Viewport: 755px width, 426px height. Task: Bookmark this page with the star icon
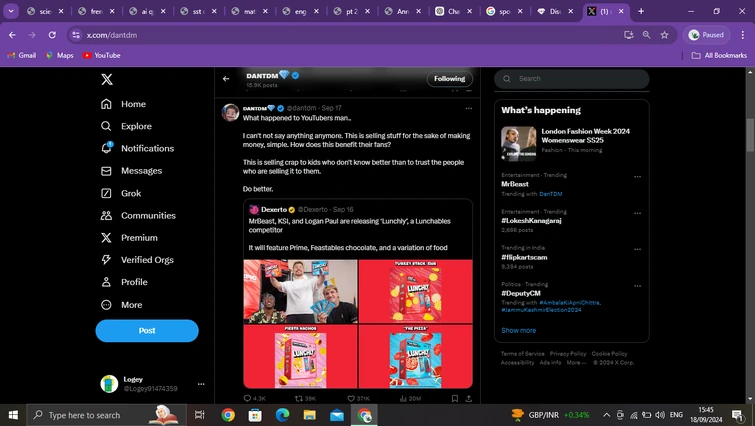coord(664,35)
